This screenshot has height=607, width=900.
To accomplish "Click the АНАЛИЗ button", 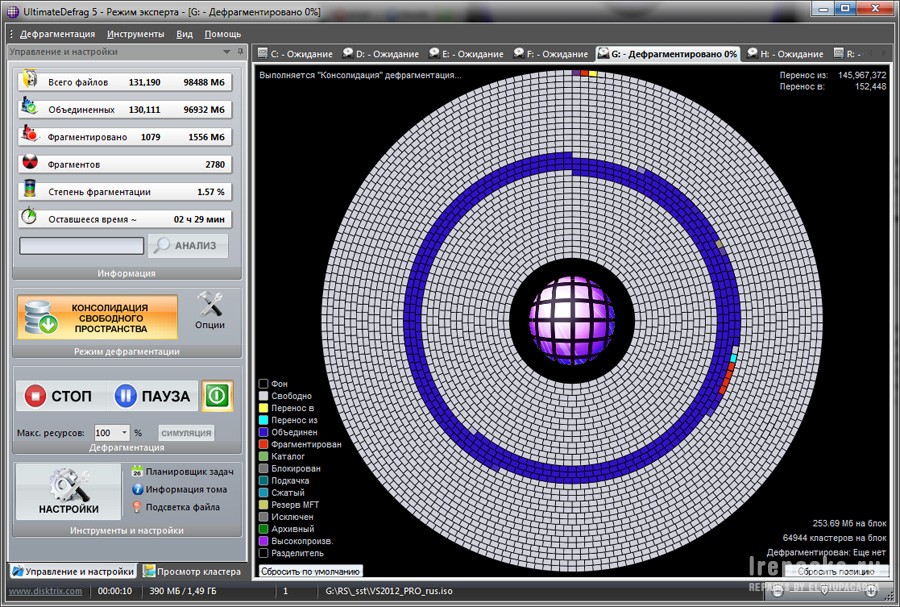I will coord(188,246).
